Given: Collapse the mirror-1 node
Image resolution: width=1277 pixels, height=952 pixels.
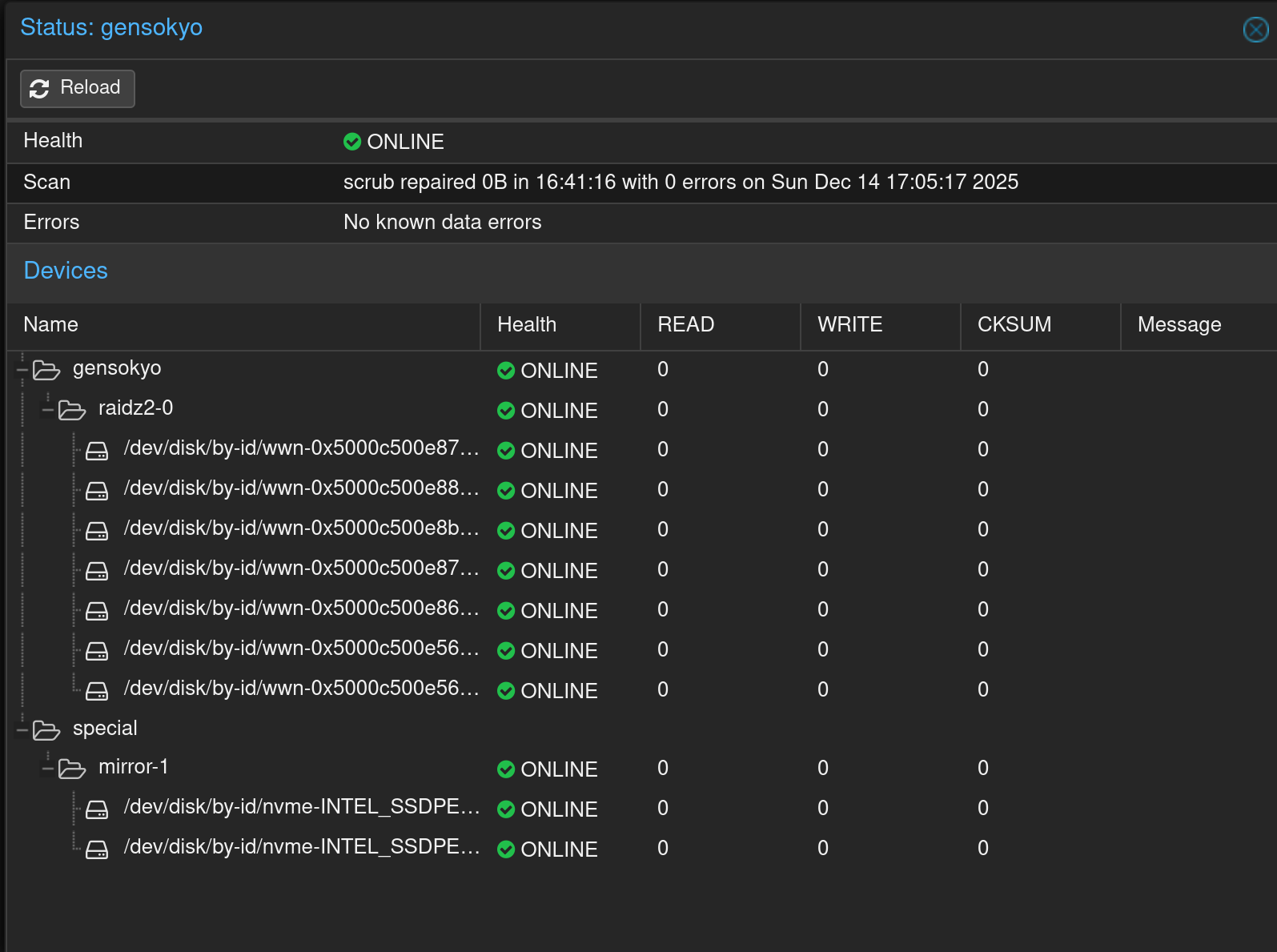Looking at the screenshot, I should click(x=48, y=769).
